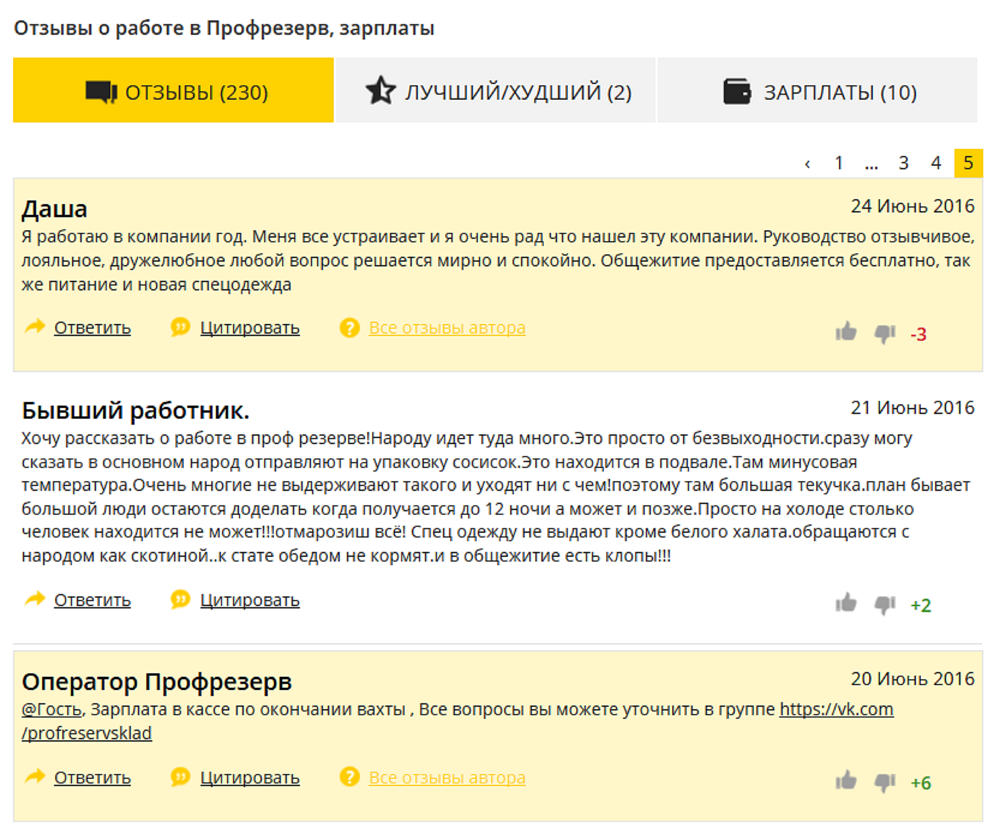Click the +2 rating of Бывший работник
Screen dimensions: 1000x840
pos(921,605)
